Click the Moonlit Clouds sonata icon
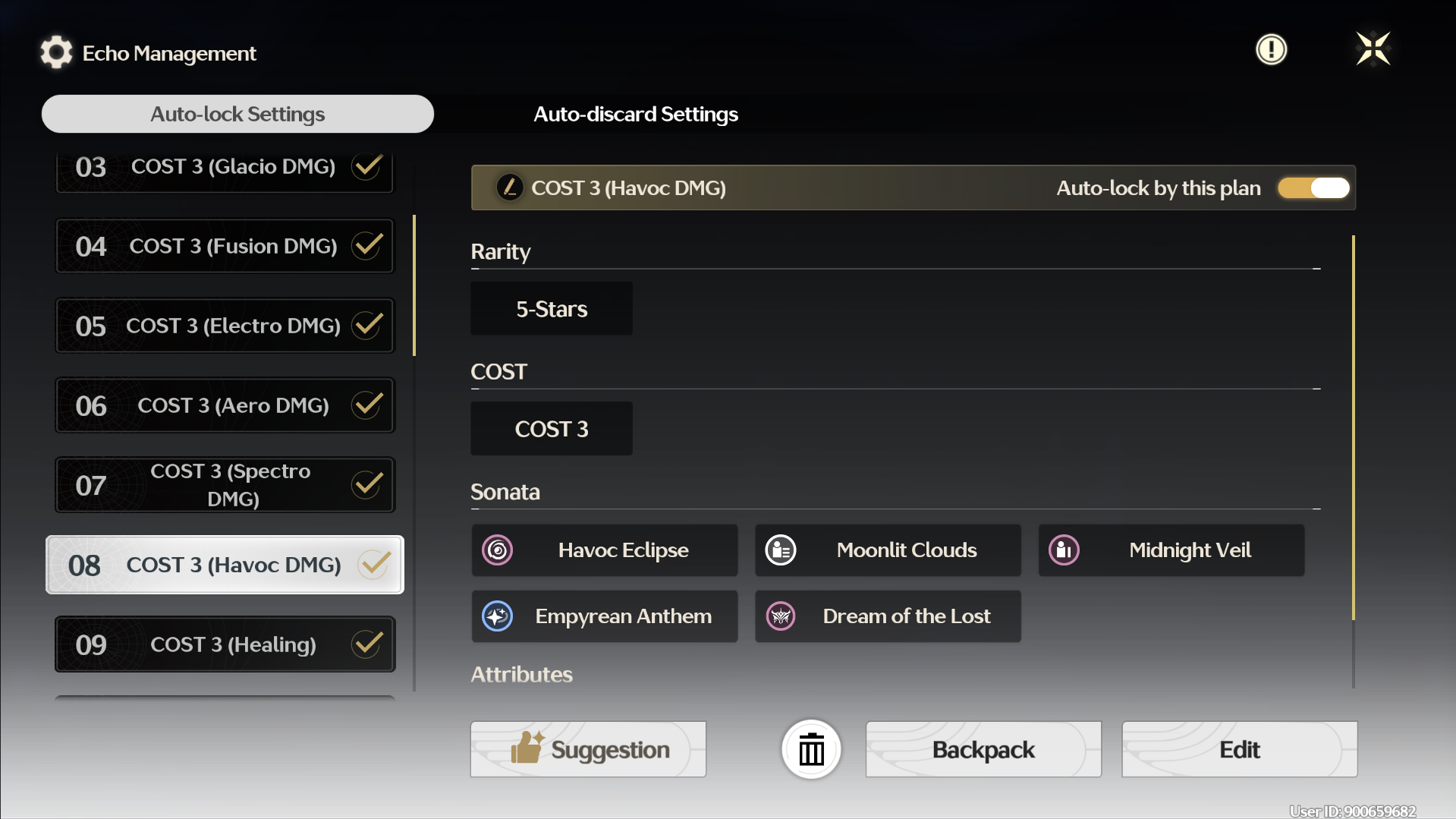Screen dimensions: 1456x819 coord(781,550)
